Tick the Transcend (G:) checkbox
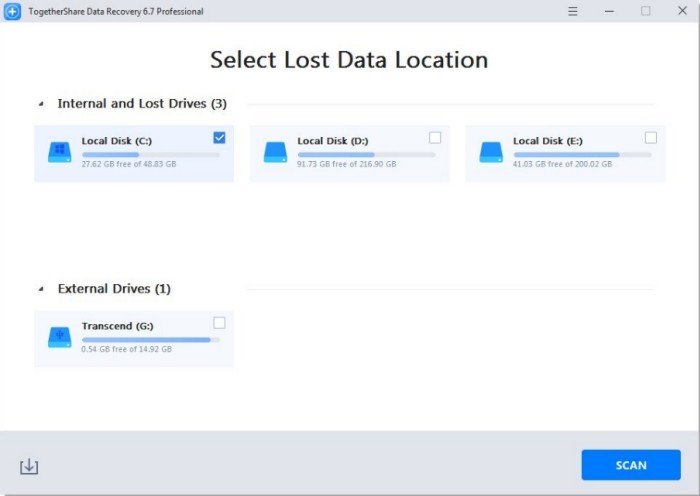Image resolution: width=700 pixels, height=496 pixels. [x=219, y=323]
